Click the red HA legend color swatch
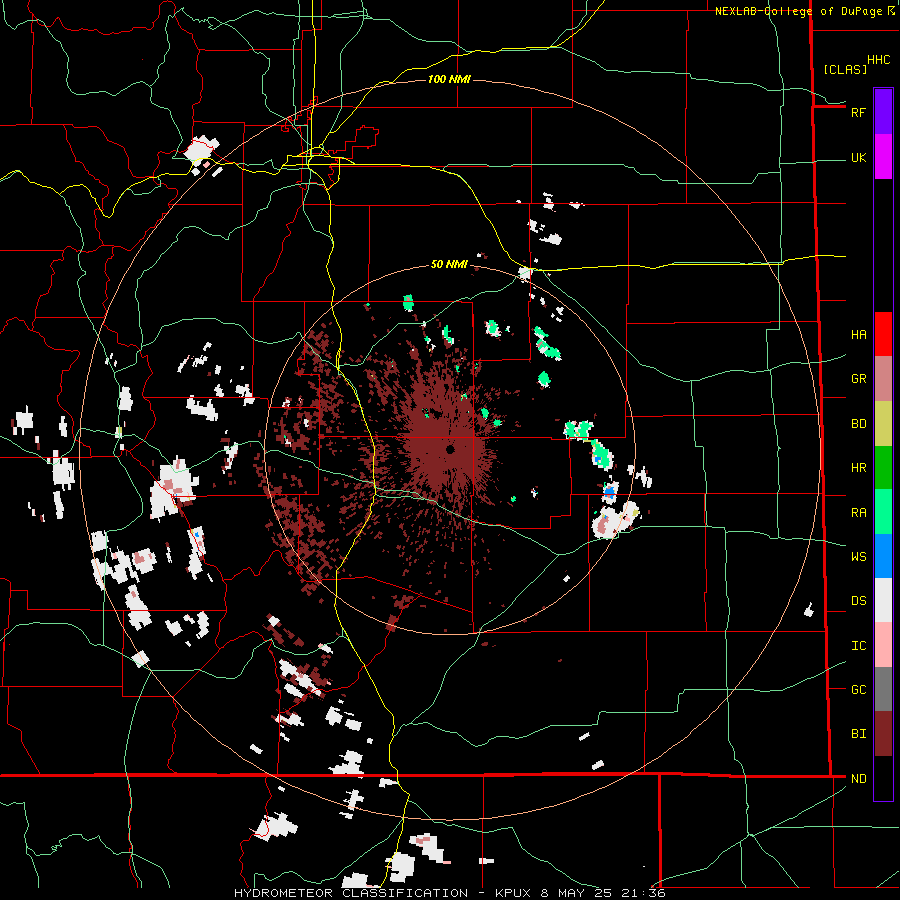900x900 pixels. (x=883, y=334)
